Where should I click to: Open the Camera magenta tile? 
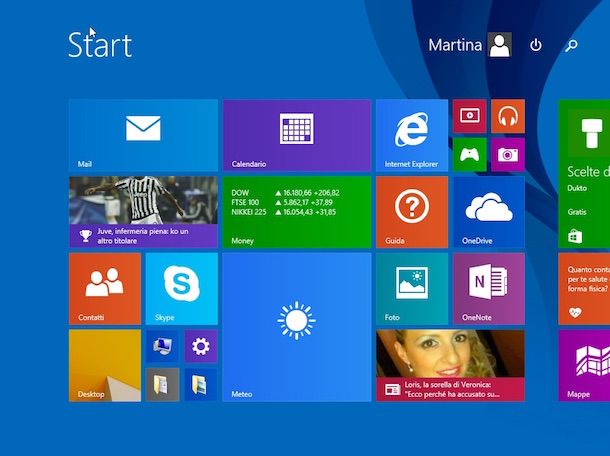pyautogui.click(x=508, y=154)
